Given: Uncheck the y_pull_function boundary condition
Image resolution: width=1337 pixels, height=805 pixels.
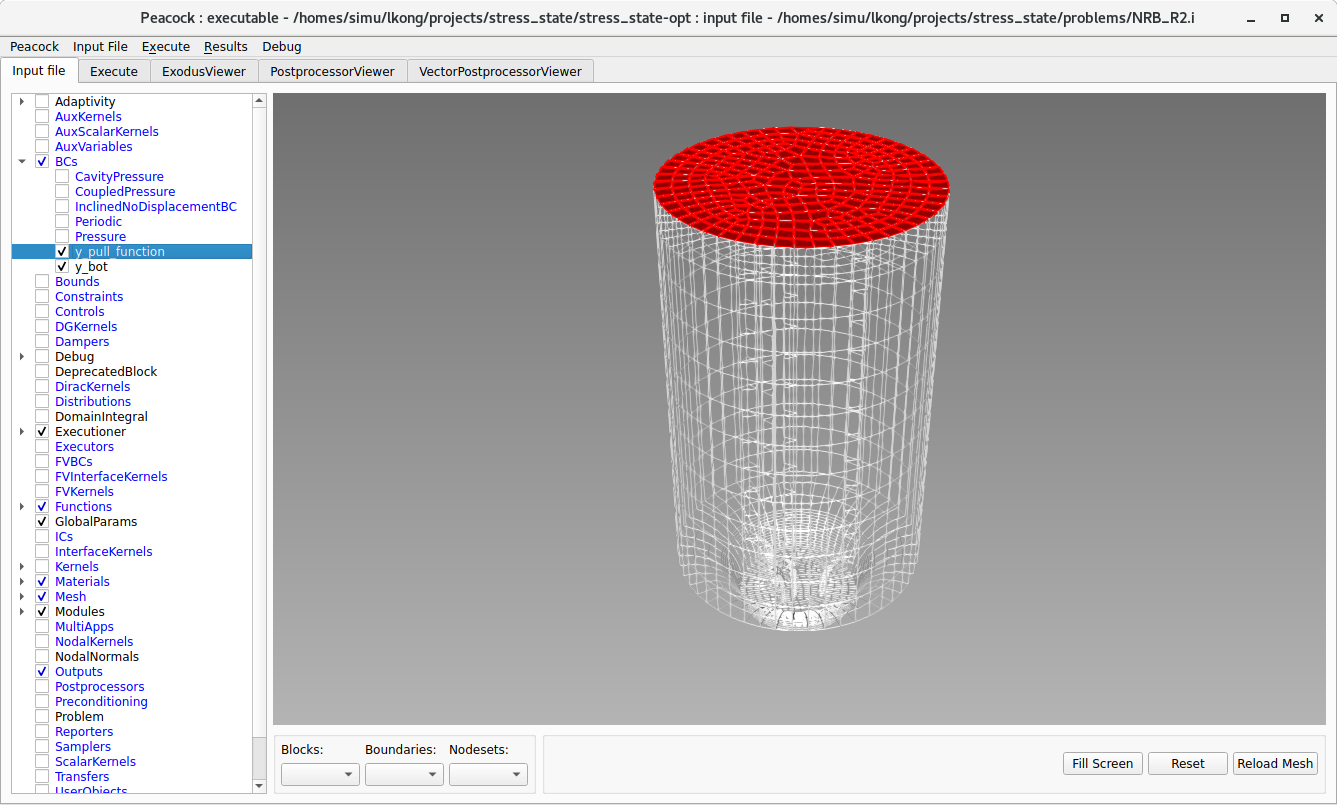Looking at the screenshot, I should tap(62, 251).
